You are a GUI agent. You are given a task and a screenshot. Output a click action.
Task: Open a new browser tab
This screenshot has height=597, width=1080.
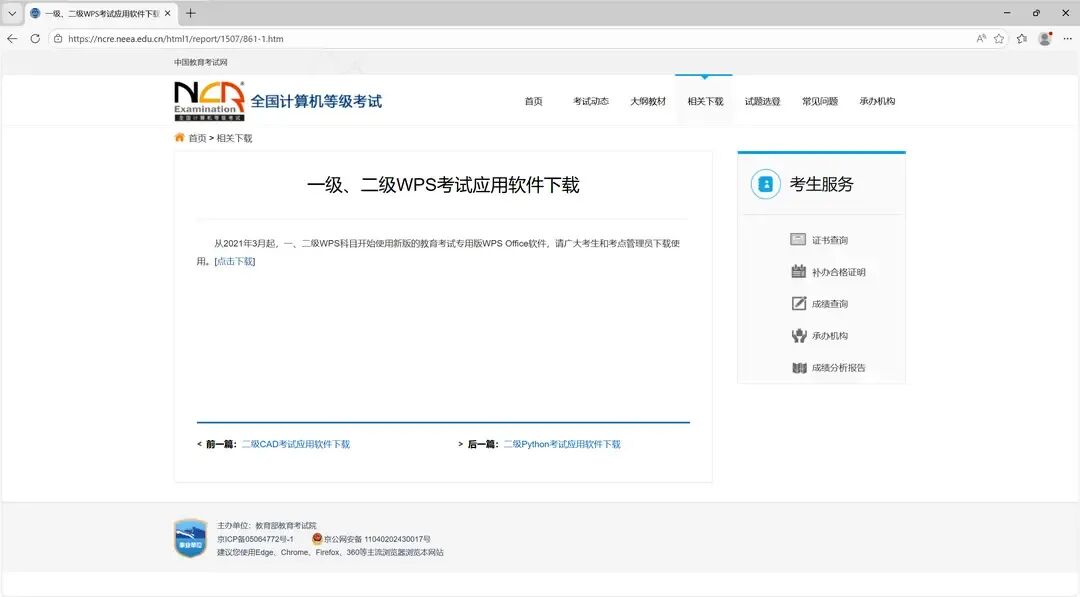191,13
